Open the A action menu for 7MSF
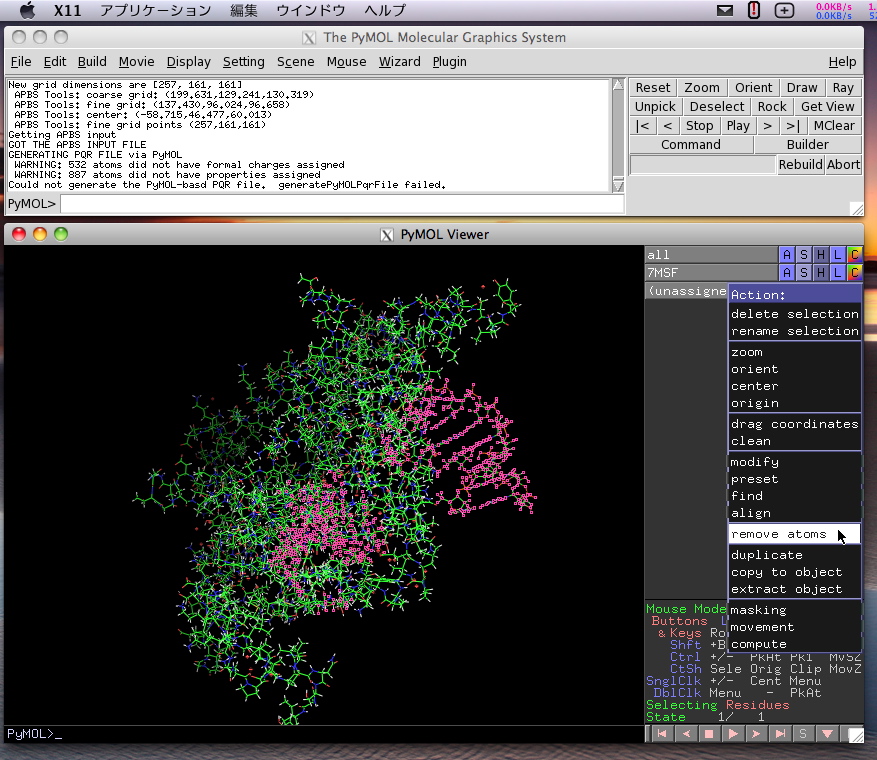The height and width of the screenshot is (760, 877). click(x=787, y=273)
